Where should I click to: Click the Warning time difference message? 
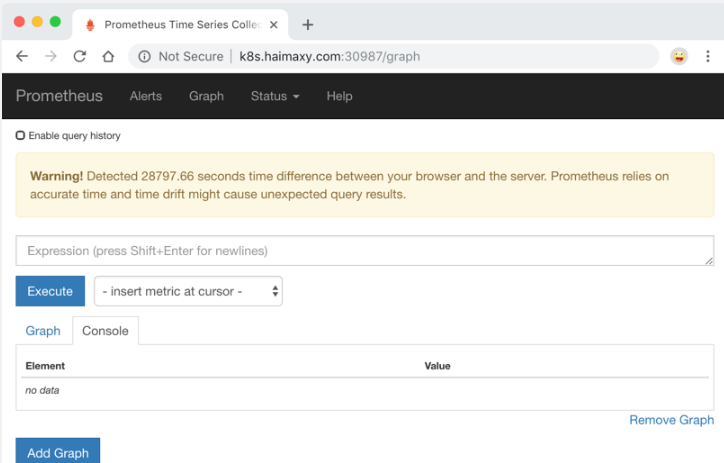coord(365,185)
